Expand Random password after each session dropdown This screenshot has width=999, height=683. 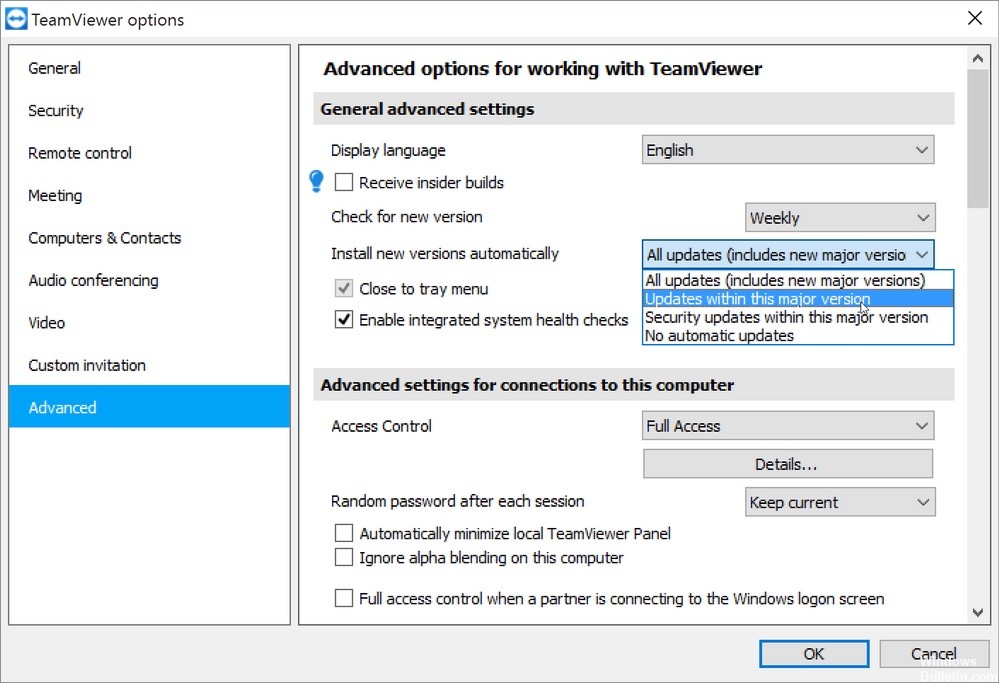tap(840, 502)
